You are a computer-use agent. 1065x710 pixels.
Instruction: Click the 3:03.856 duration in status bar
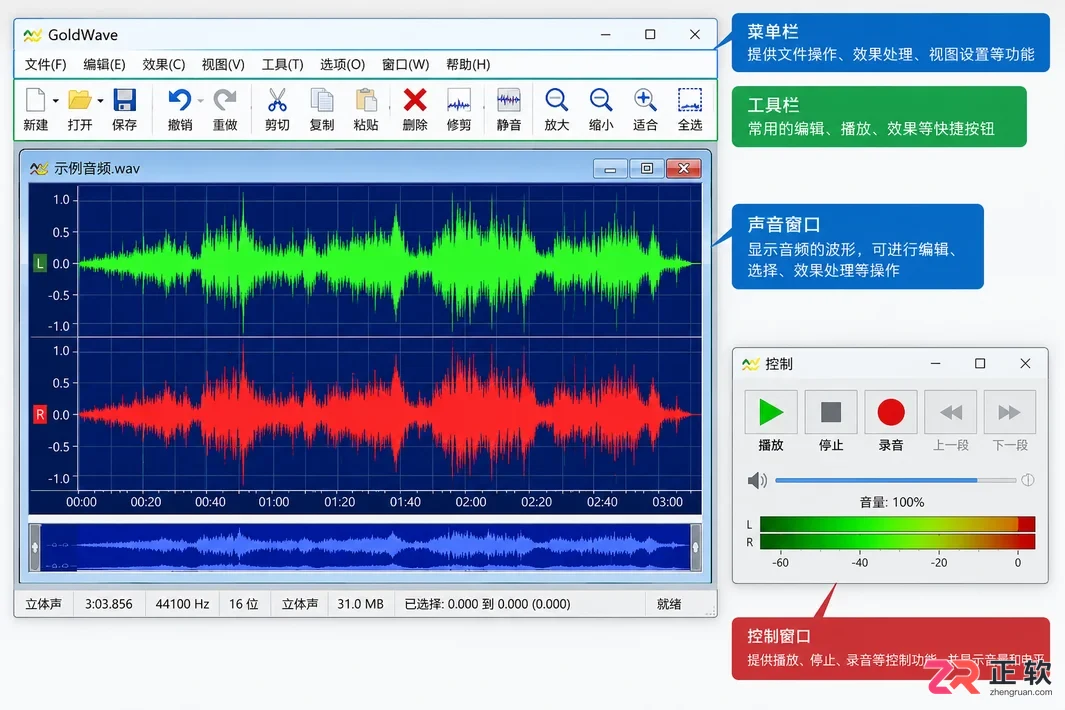click(x=109, y=604)
